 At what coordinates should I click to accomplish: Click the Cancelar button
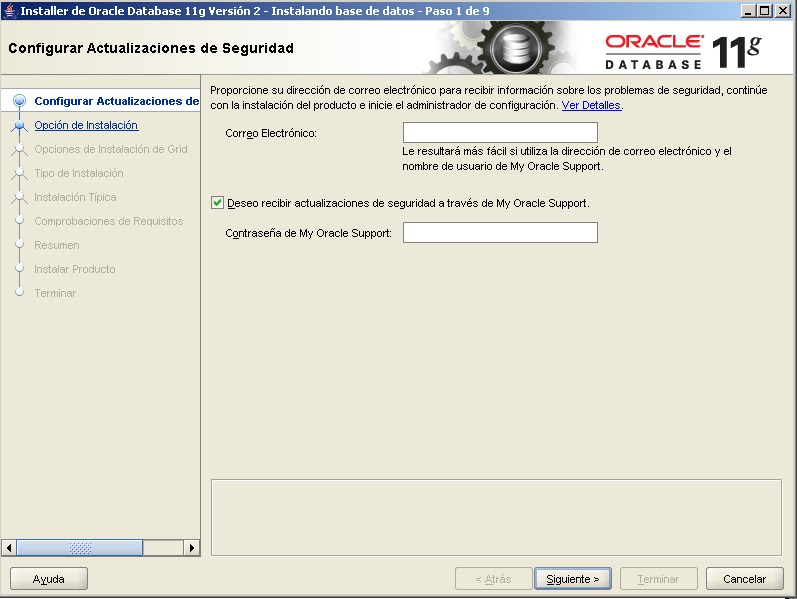click(745, 579)
